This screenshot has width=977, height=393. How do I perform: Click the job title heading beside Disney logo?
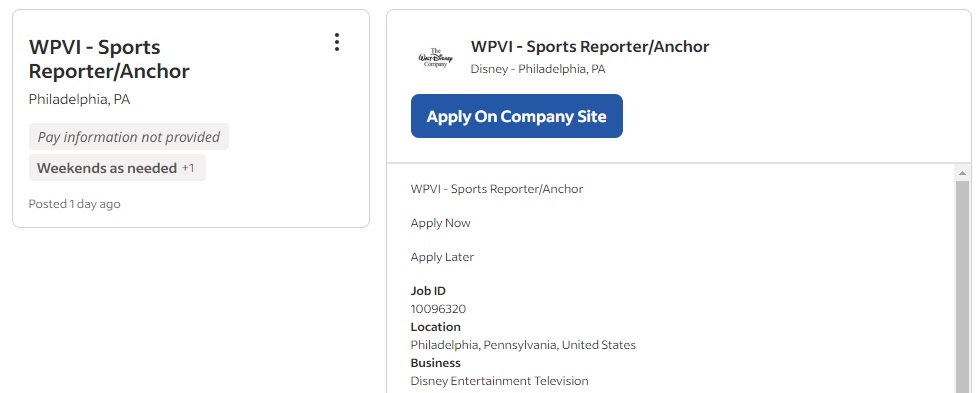589,47
